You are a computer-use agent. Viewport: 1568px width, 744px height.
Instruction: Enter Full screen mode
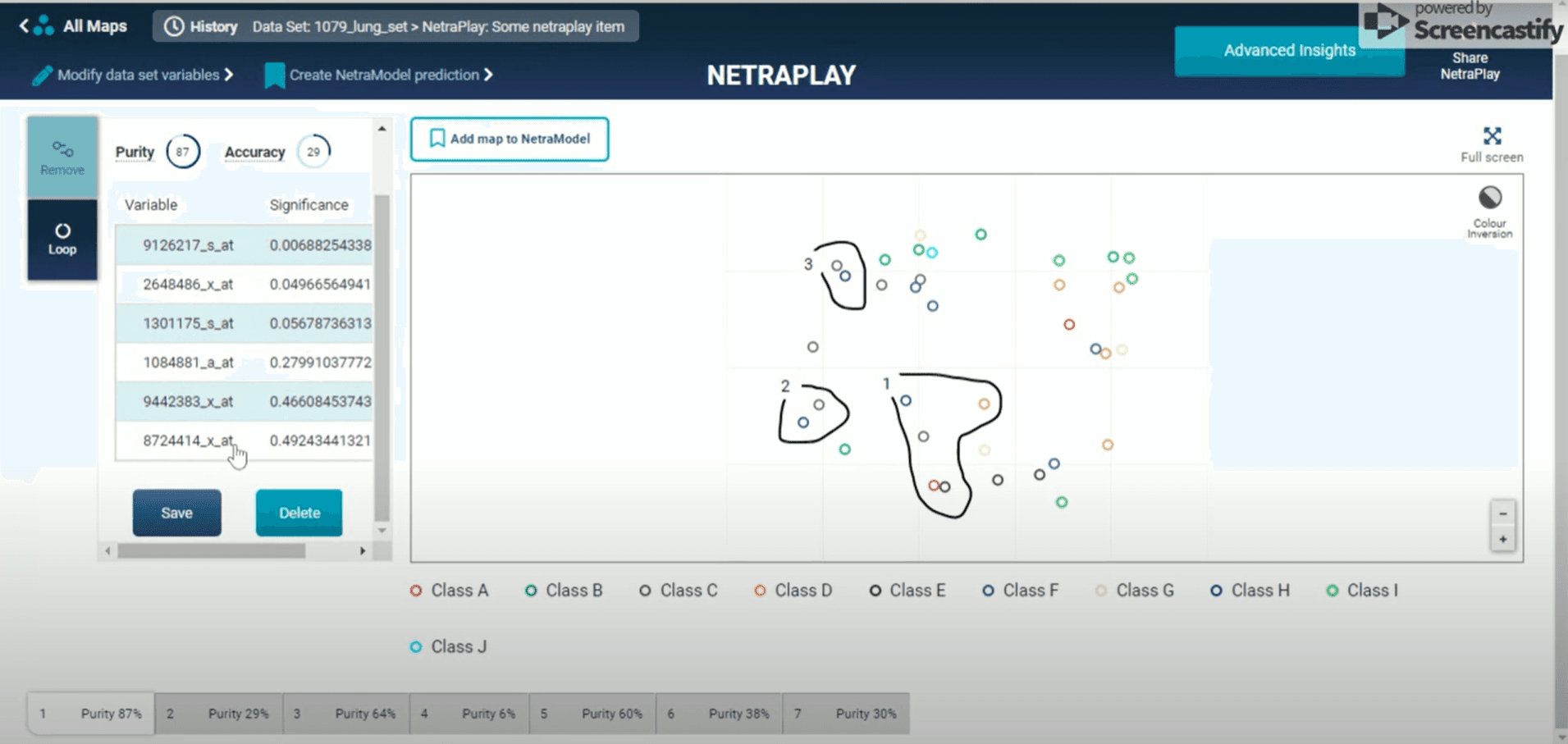pos(1492,144)
